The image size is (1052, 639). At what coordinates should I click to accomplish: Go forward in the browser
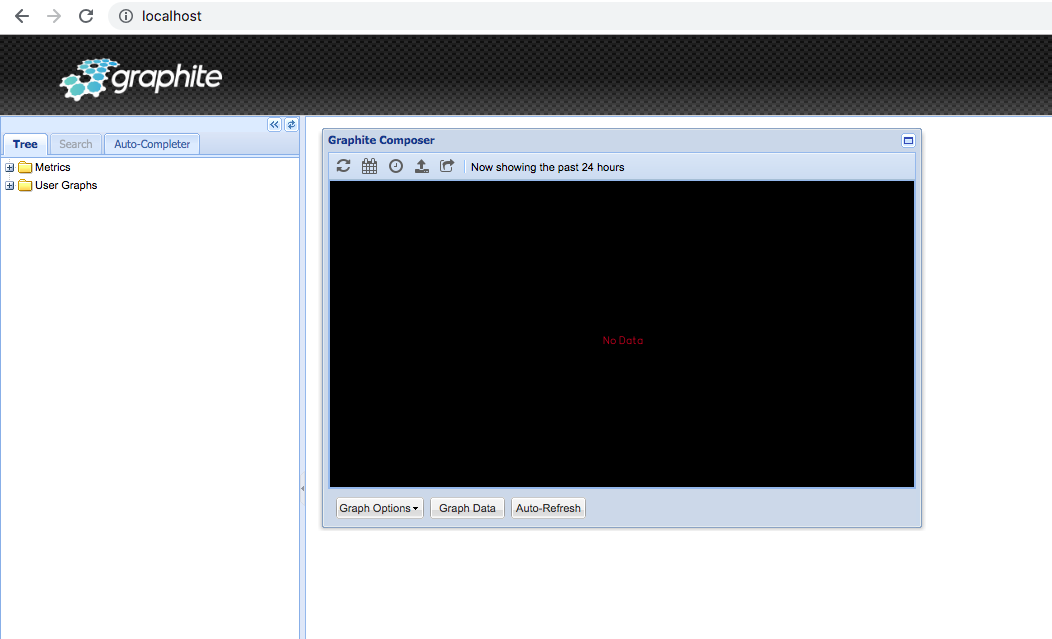[54, 16]
